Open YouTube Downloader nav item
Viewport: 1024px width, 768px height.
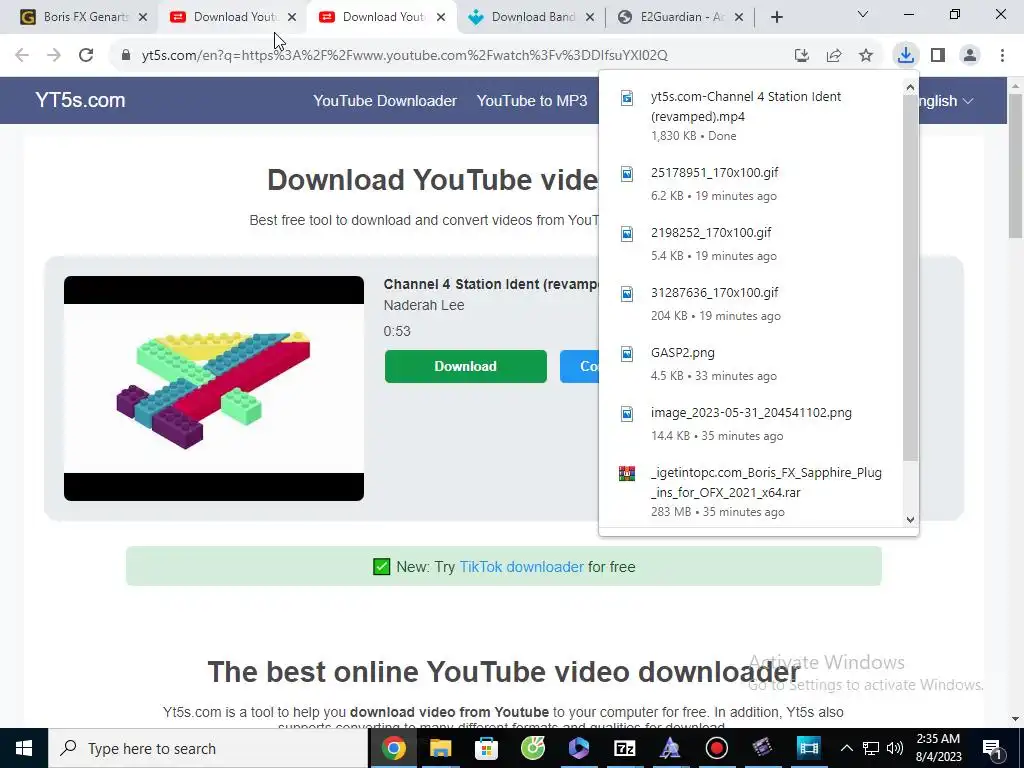[x=385, y=101]
